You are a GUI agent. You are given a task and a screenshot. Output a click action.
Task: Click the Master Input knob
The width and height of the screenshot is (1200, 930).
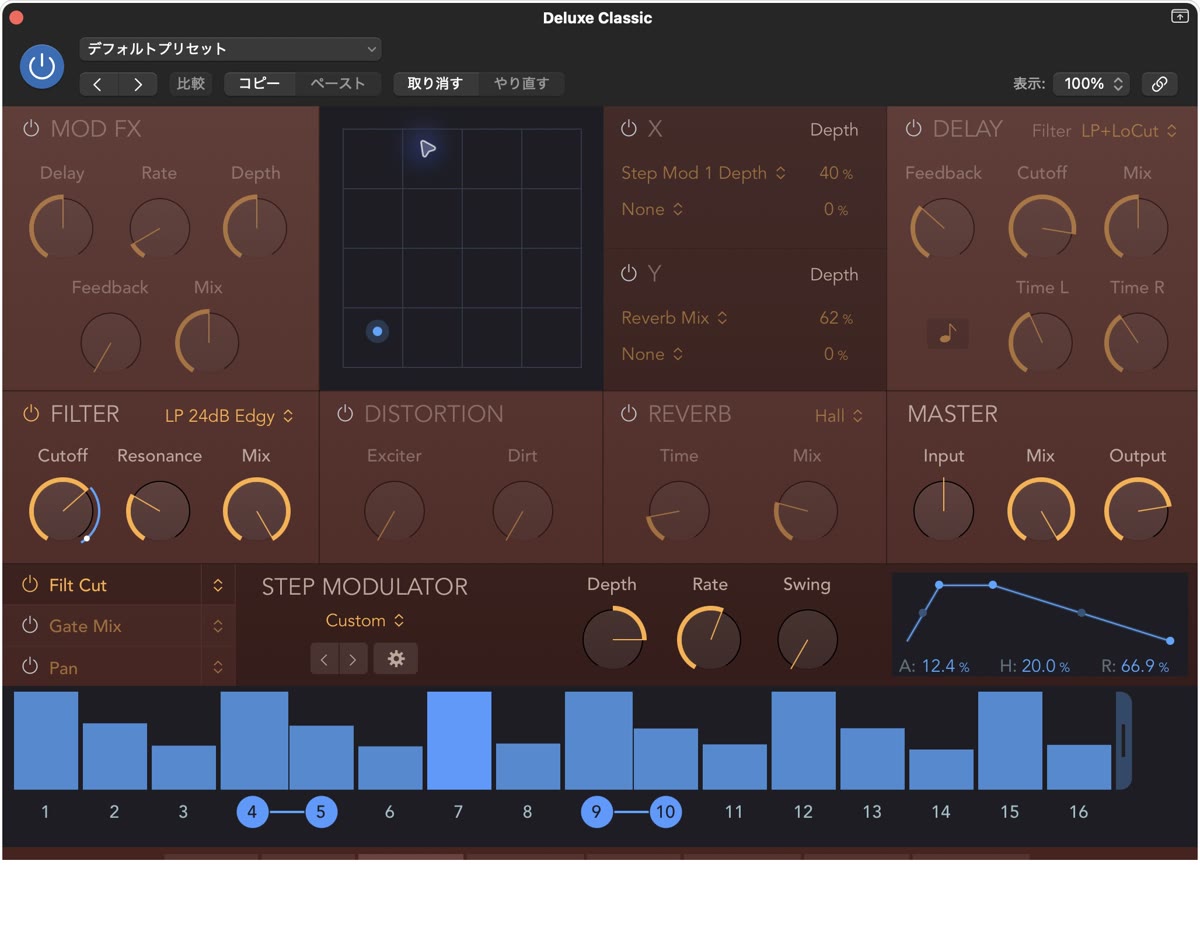coord(943,511)
